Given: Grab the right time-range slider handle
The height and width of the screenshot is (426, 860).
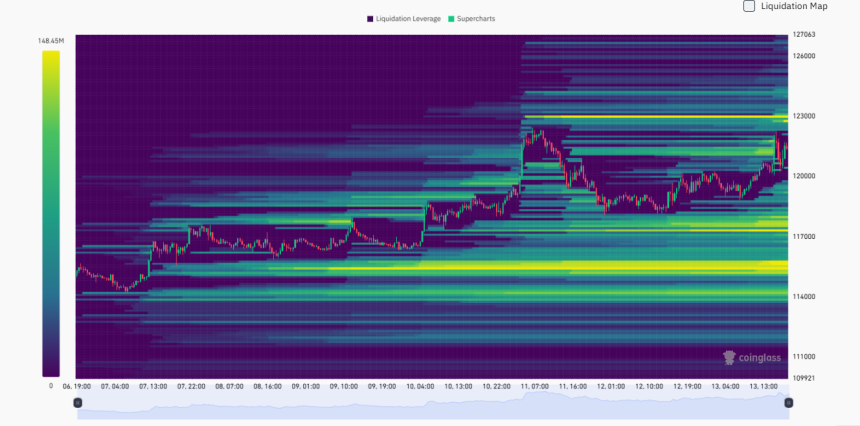Looking at the screenshot, I should 788,403.
